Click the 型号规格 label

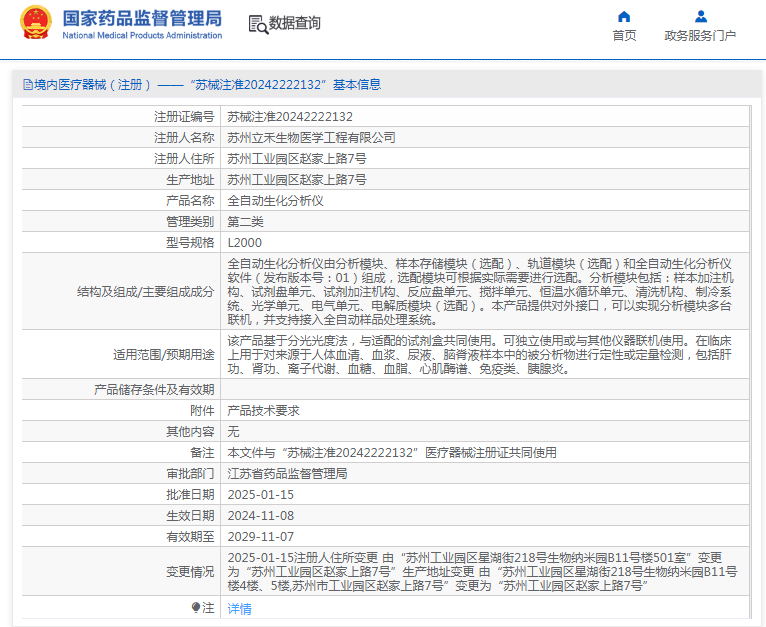coord(190,243)
